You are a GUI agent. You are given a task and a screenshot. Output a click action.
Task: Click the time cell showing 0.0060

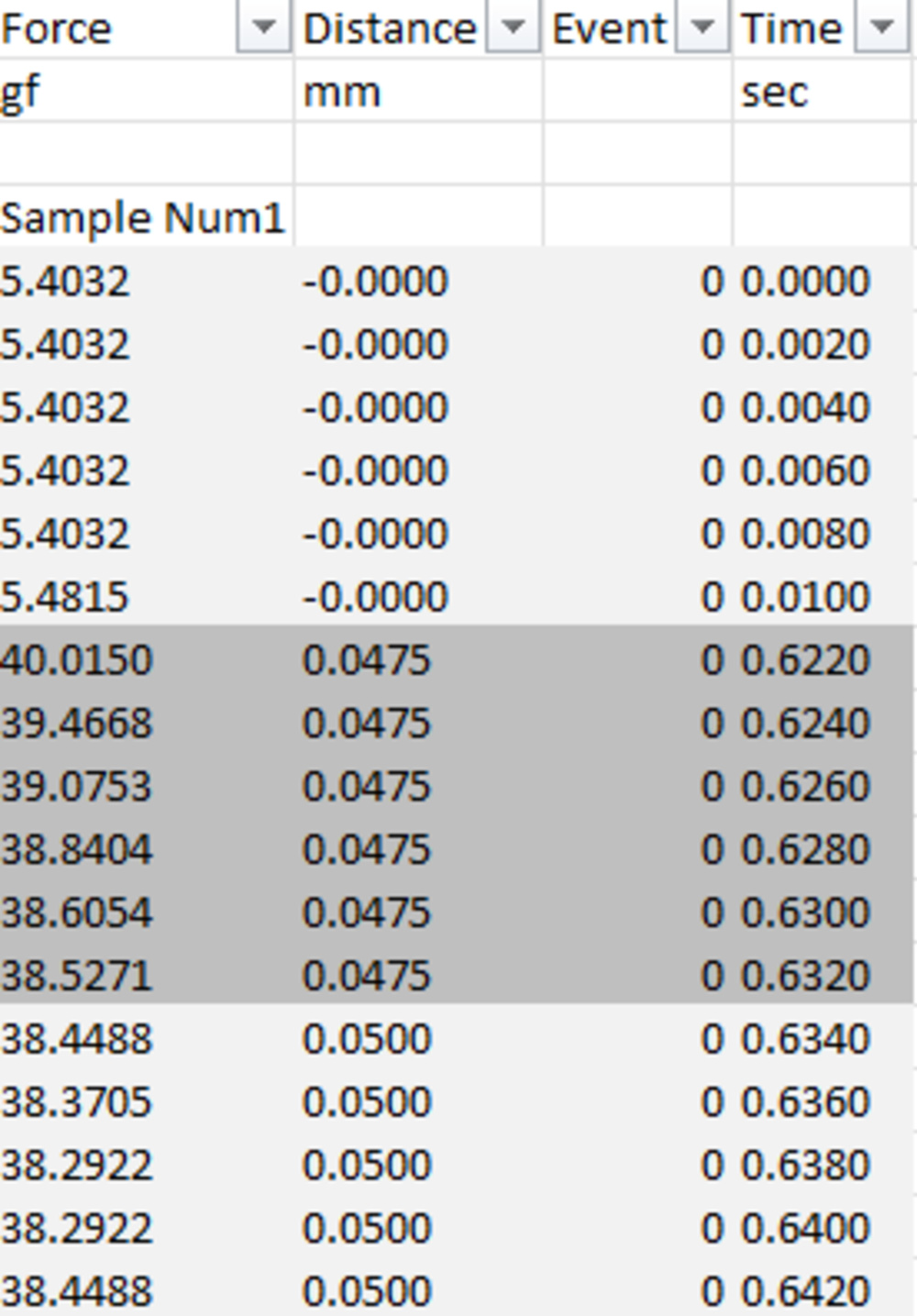[x=805, y=470]
